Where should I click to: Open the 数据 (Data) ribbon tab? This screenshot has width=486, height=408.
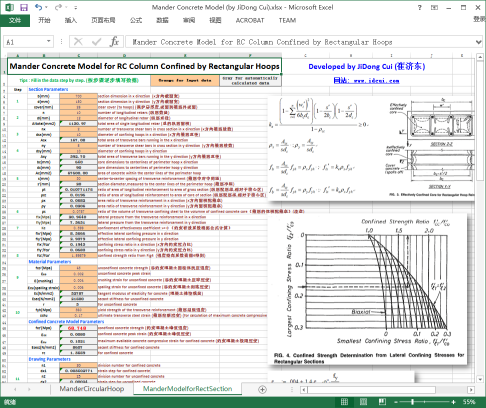pyautogui.click(x=162, y=20)
